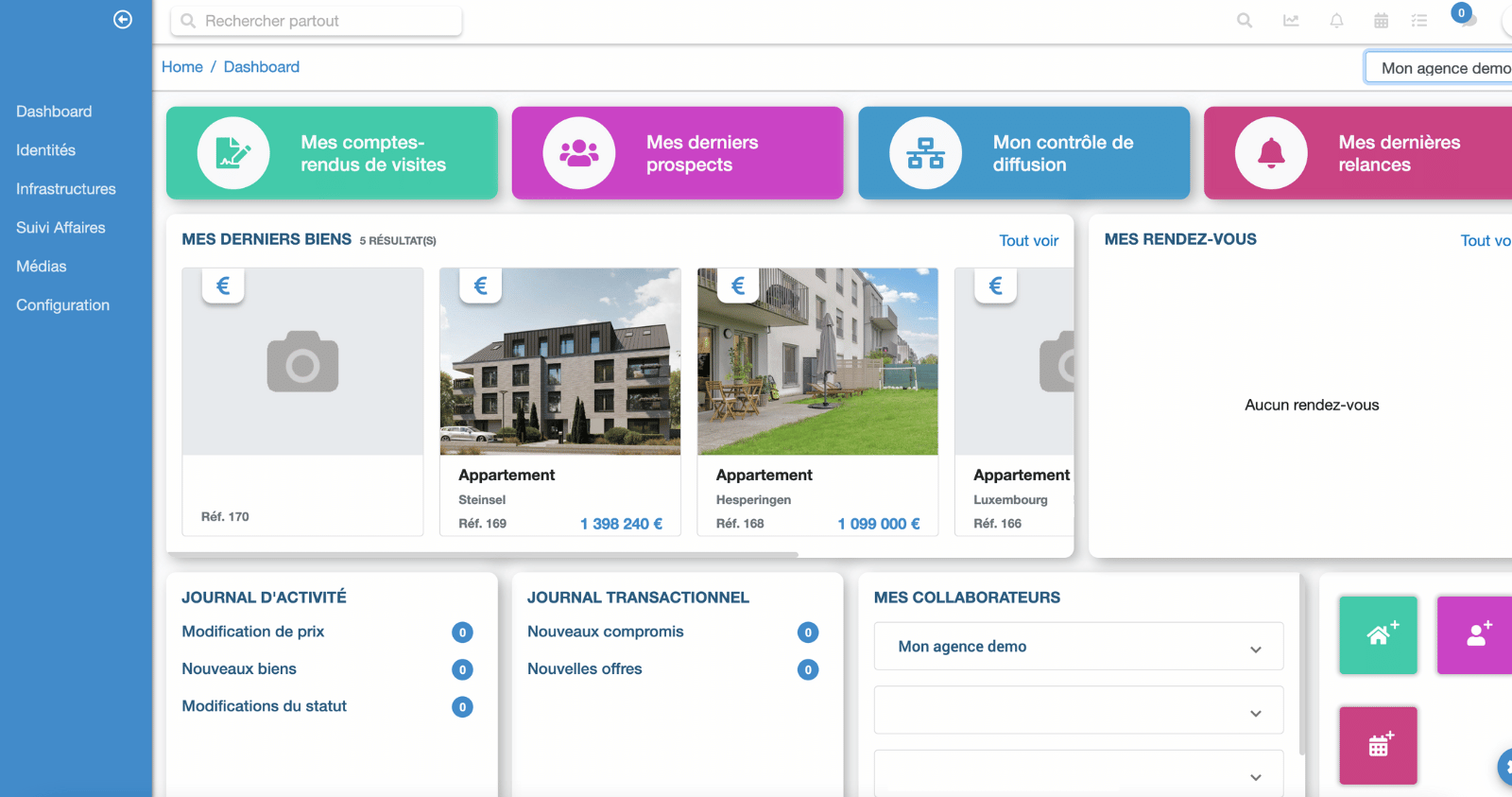Click the pink add-appointment calendar icon
This screenshot has height=797, width=1512.
(x=1378, y=745)
